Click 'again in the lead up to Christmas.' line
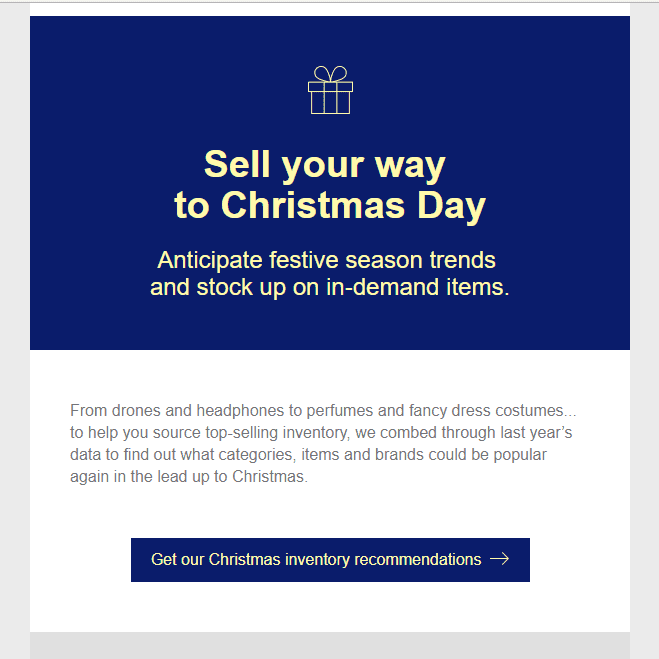659x659 pixels. point(189,477)
